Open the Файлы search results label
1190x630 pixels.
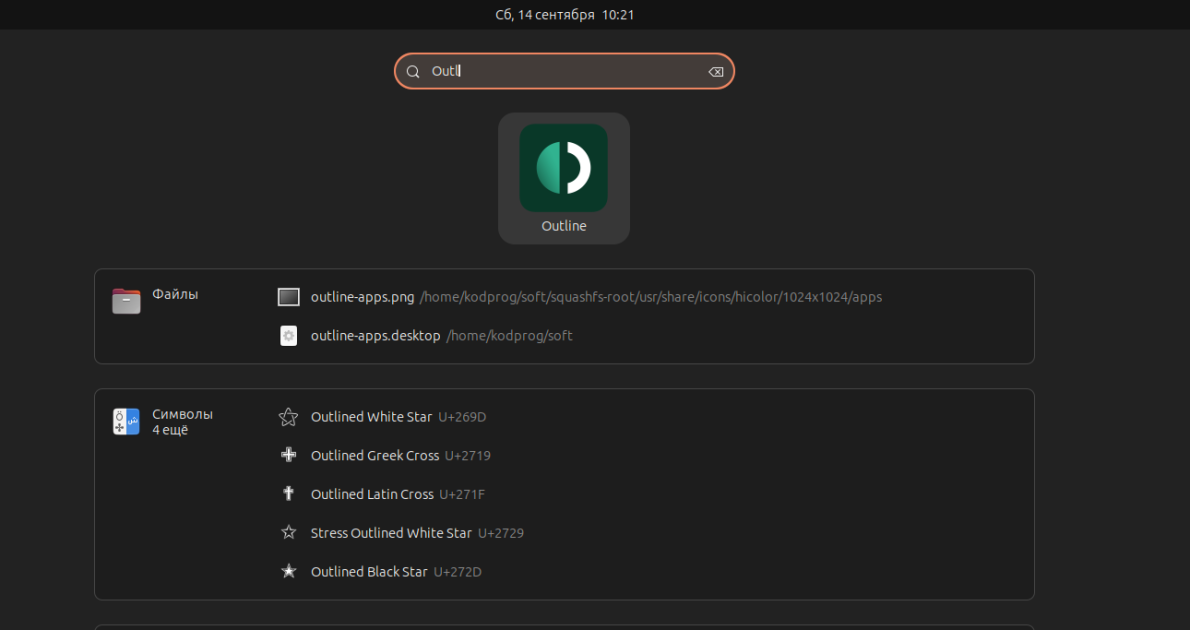point(175,294)
